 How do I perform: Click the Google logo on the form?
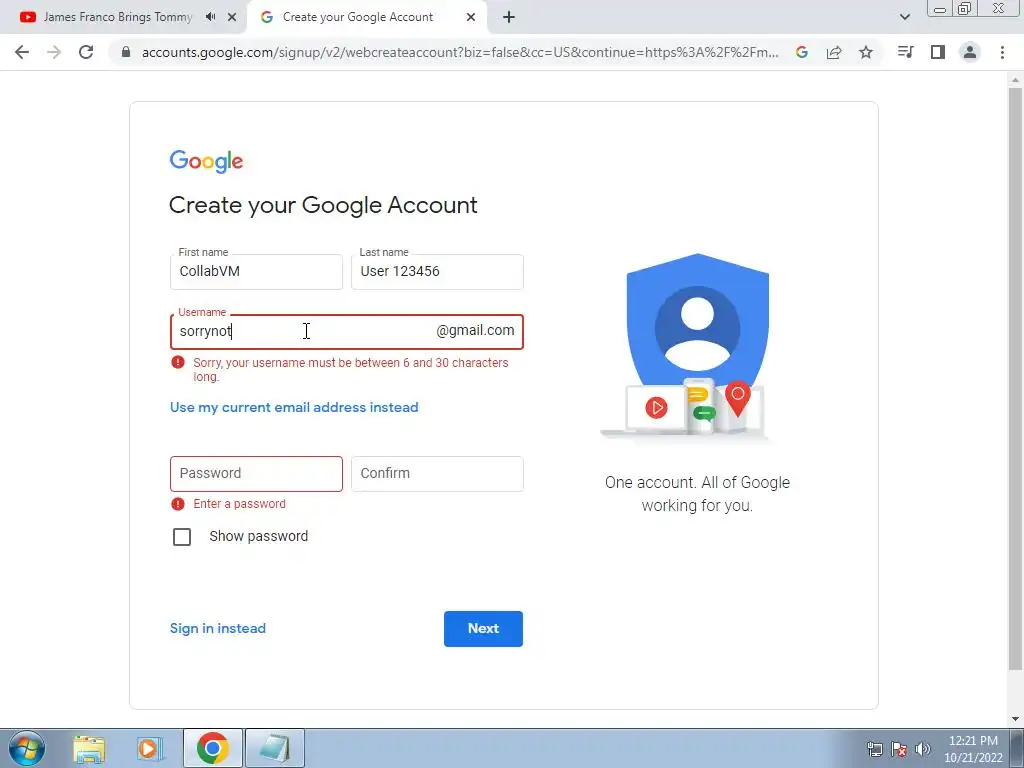pos(206,161)
